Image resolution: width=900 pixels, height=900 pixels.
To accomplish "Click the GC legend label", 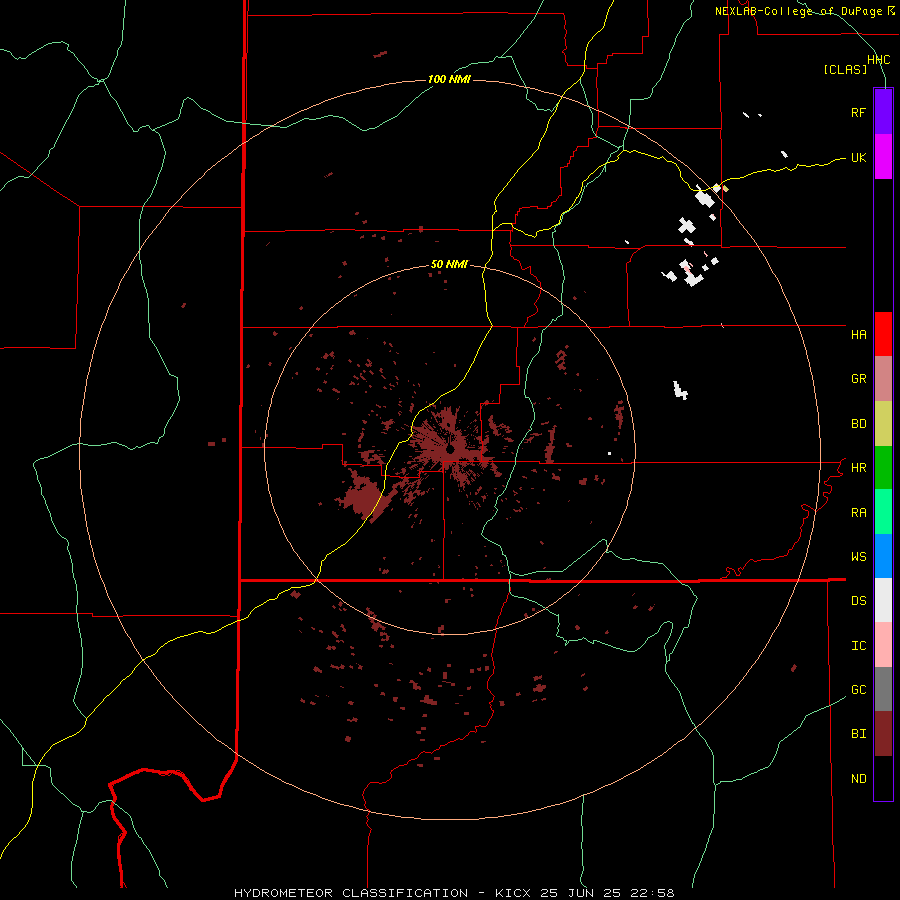I will tap(858, 689).
